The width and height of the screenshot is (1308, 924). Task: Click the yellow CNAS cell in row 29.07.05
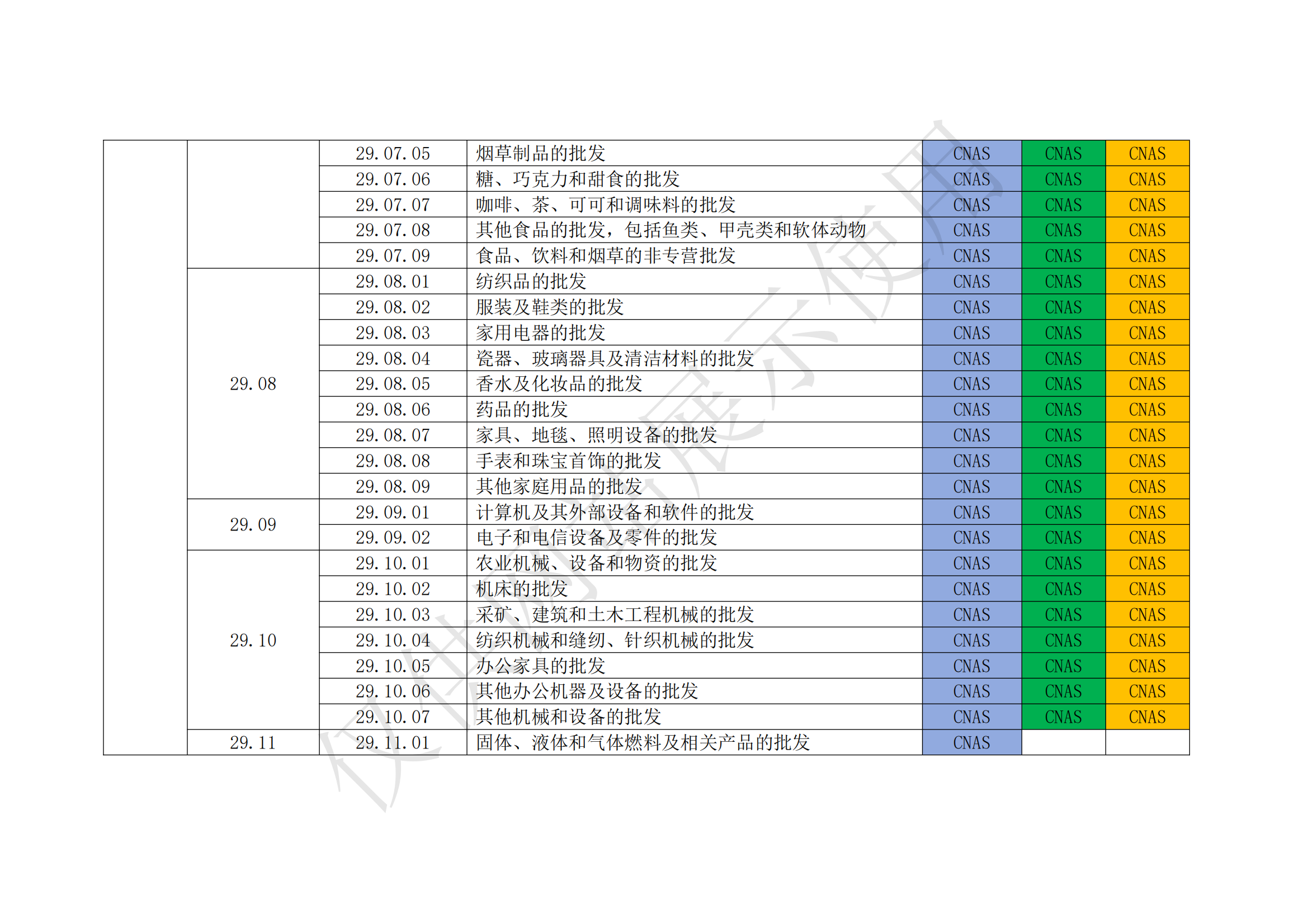[1148, 153]
